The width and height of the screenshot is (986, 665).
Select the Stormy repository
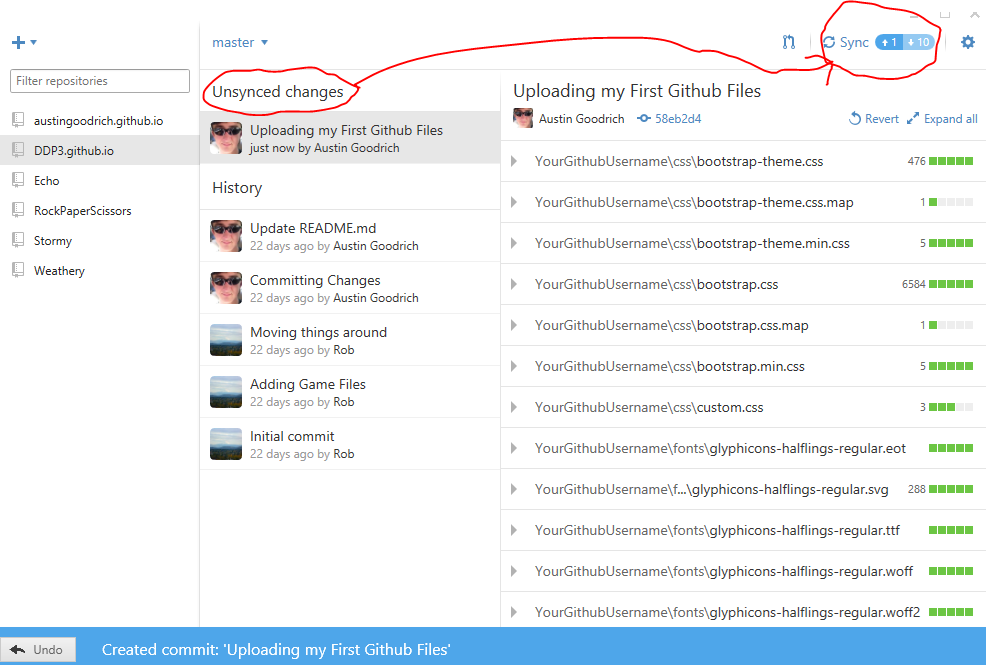pos(52,241)
